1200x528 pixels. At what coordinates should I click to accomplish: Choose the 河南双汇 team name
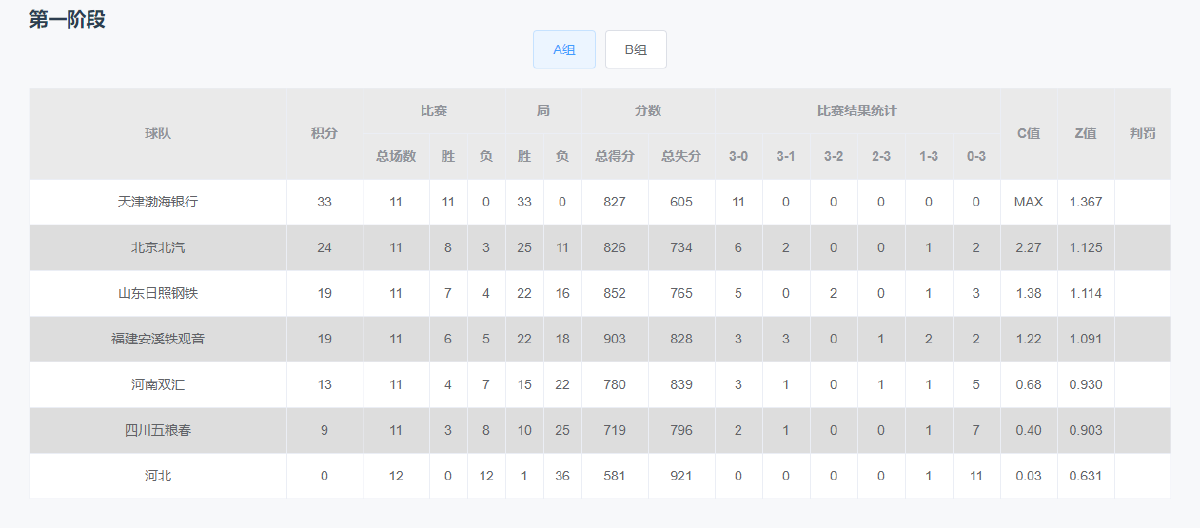point(158,385)
